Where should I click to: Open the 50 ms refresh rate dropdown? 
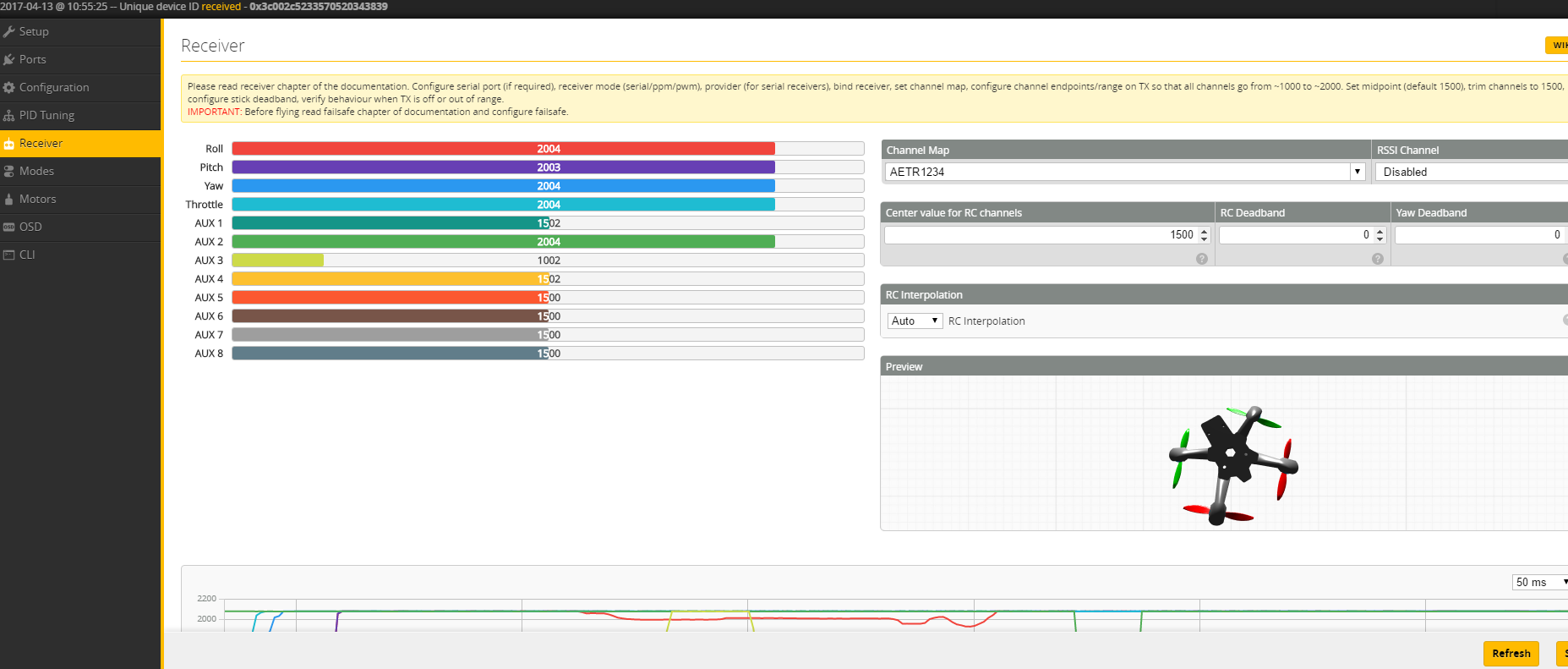tap(1540, 582)
